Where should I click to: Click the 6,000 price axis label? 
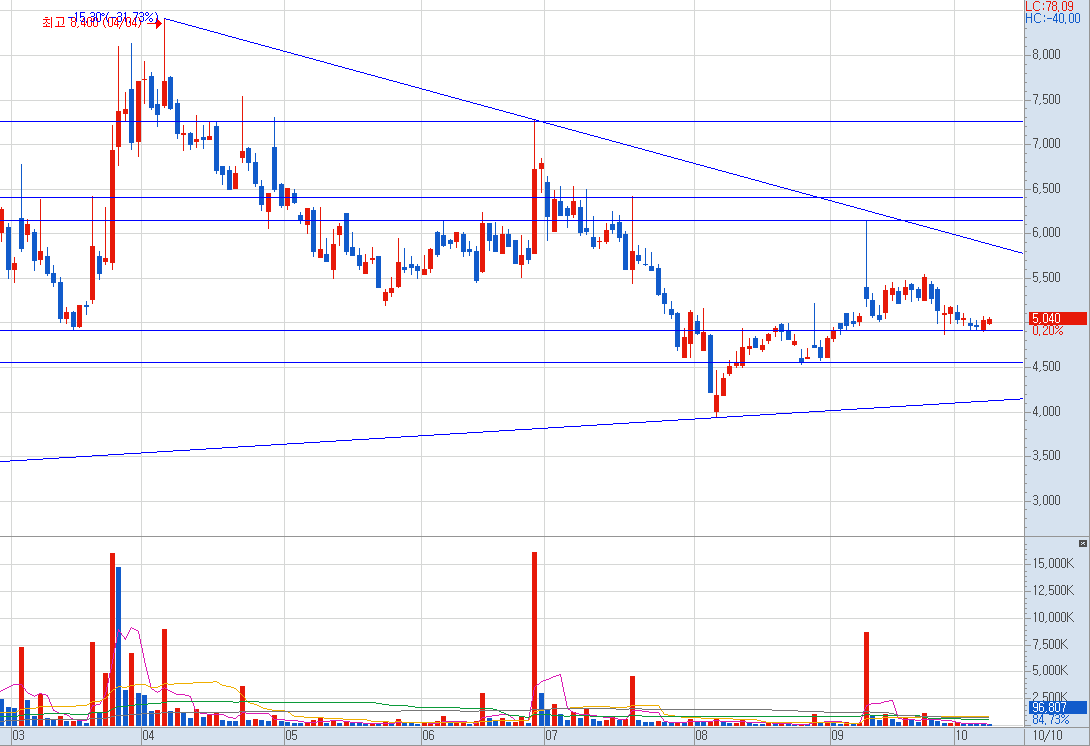click(1046, 233)
